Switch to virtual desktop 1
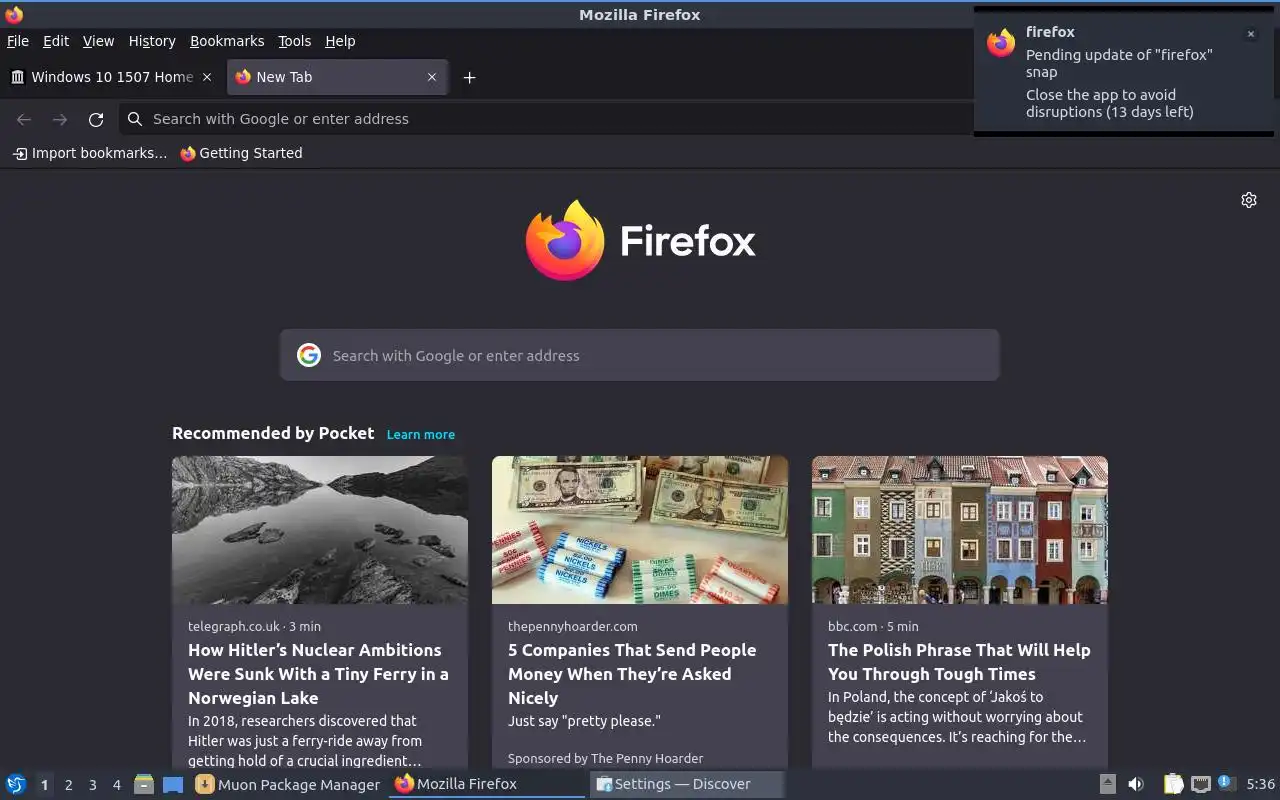The height and width of the screenshot is (800, 1280). tap(44, 785)
